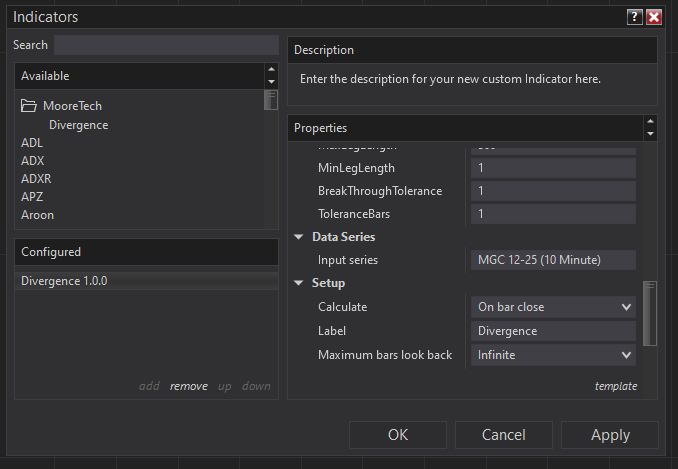Image resolution: width=678 pixels, height=469 pixels.
Task: Edit the Label field value
Action: [x=553, y=331]
